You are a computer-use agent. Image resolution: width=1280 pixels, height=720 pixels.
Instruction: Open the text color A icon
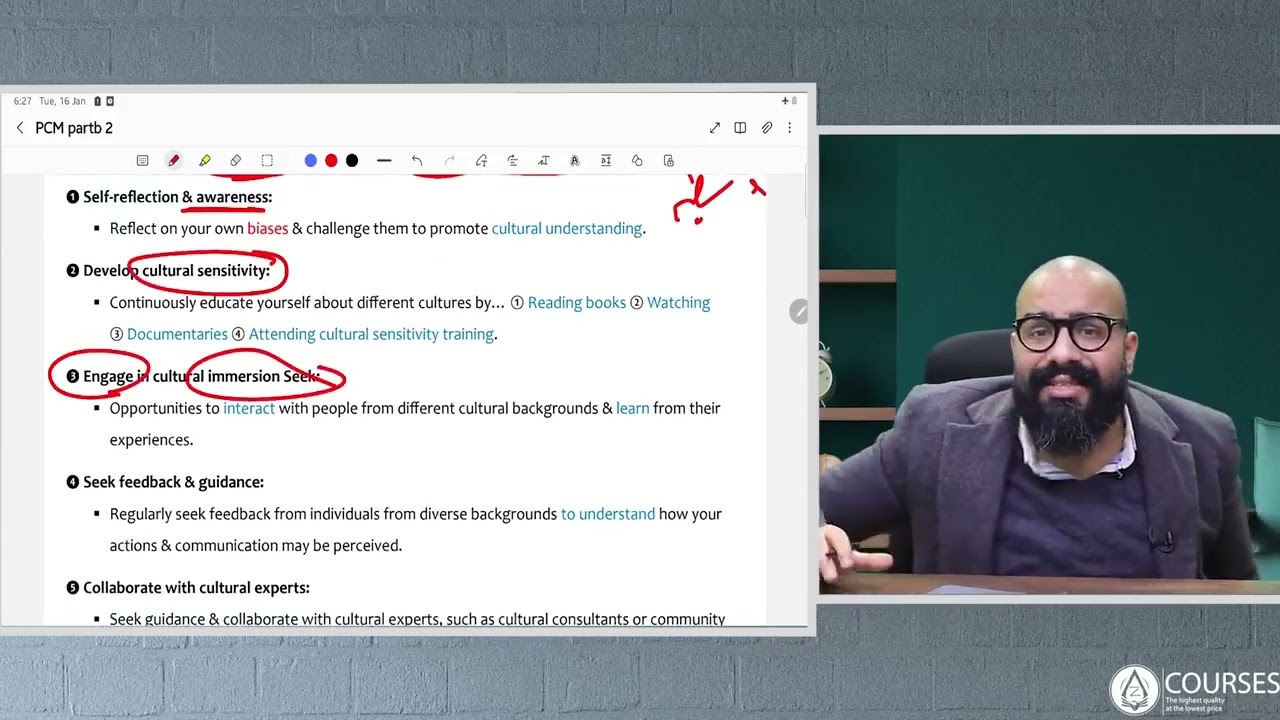click(x=574, y=160)
